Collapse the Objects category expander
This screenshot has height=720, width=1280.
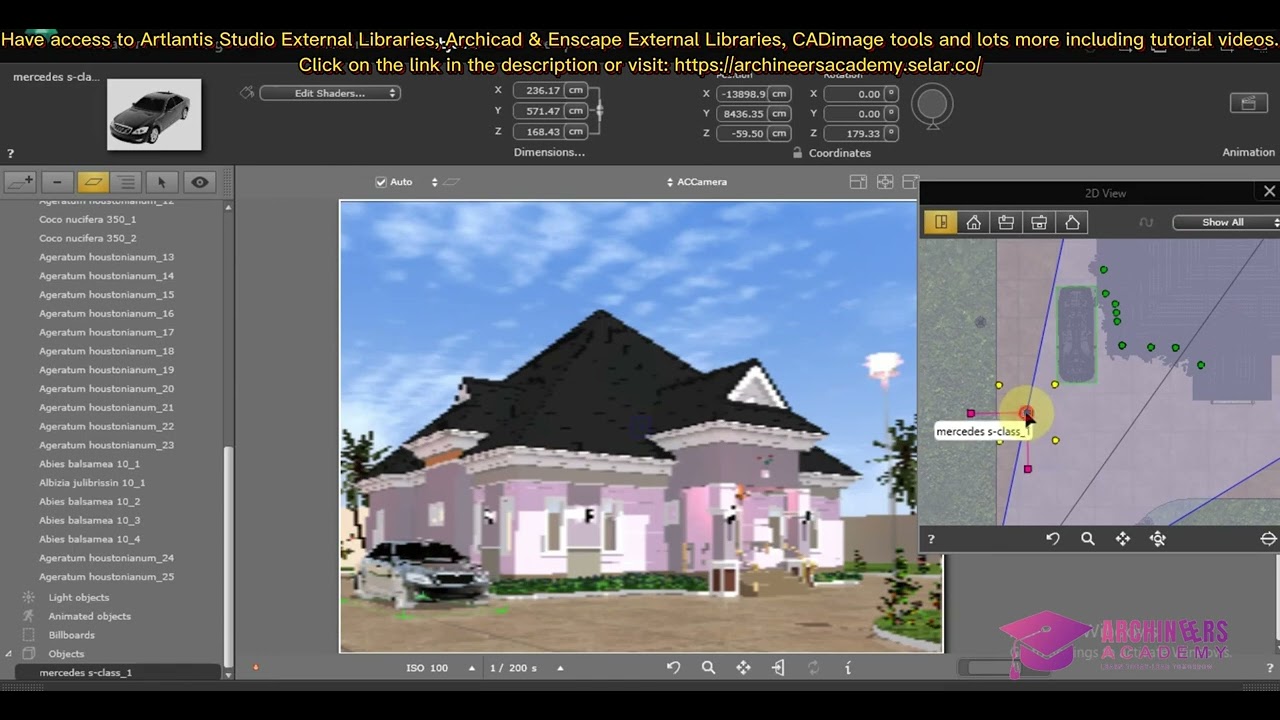[x=9, y=654]
